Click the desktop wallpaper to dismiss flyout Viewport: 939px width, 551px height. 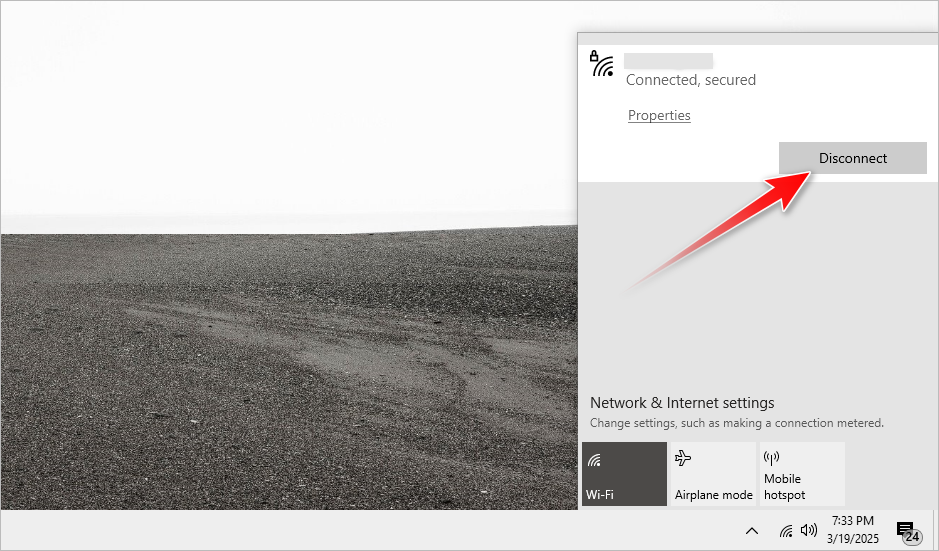click(280, 350)
